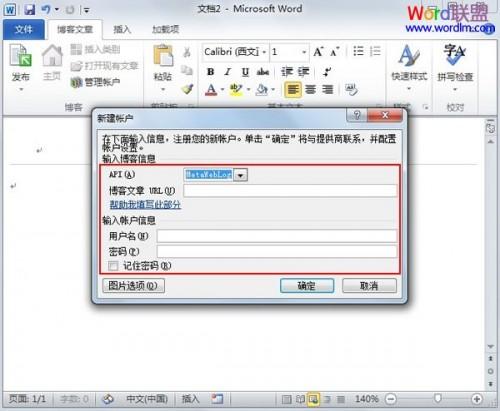Toggle Strikethrough (abc) formatting
The image size is (500, 411).
click(x=263, y=72)
